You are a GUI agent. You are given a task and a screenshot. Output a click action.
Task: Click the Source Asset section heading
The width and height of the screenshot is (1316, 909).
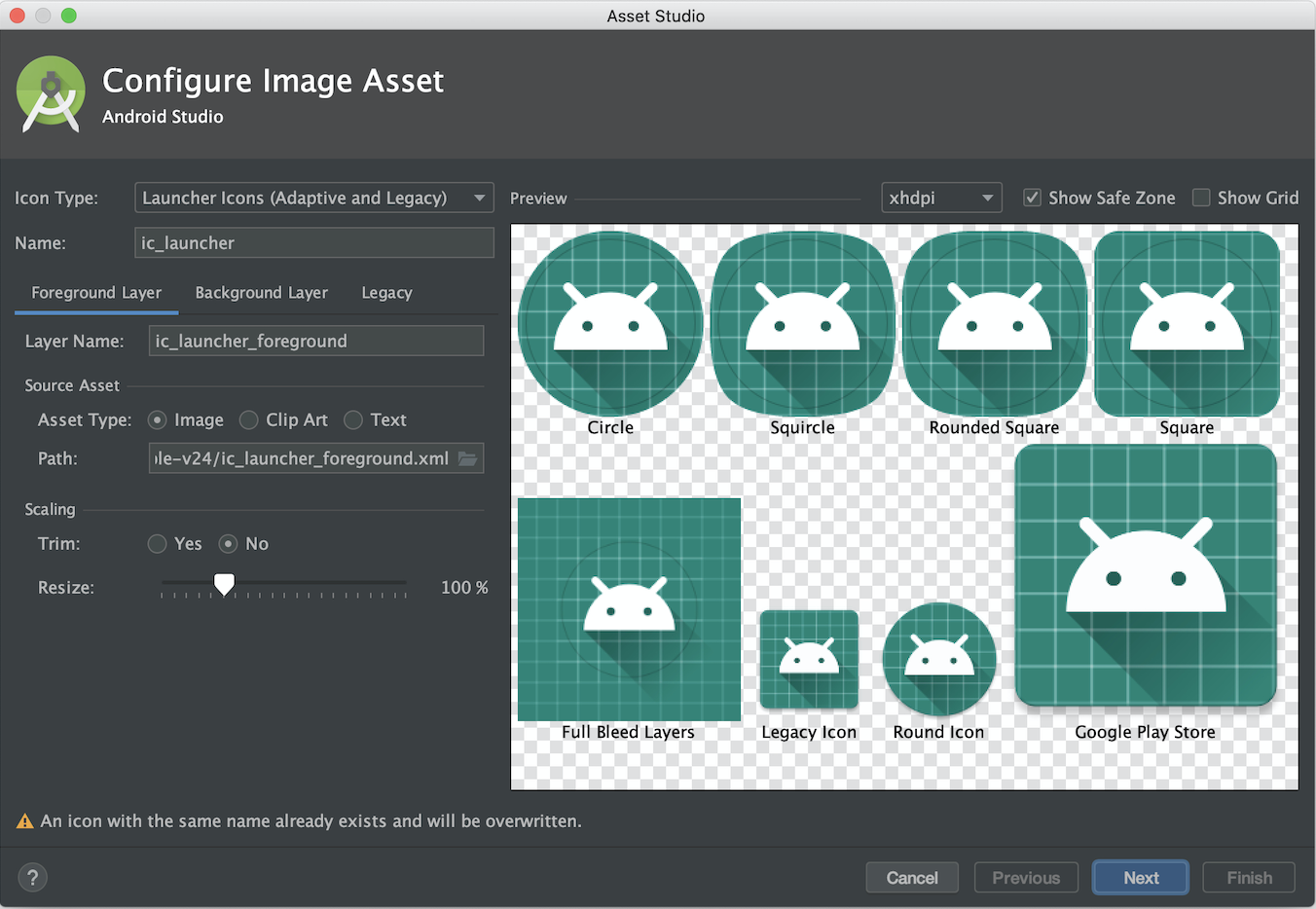pos(72,385)
